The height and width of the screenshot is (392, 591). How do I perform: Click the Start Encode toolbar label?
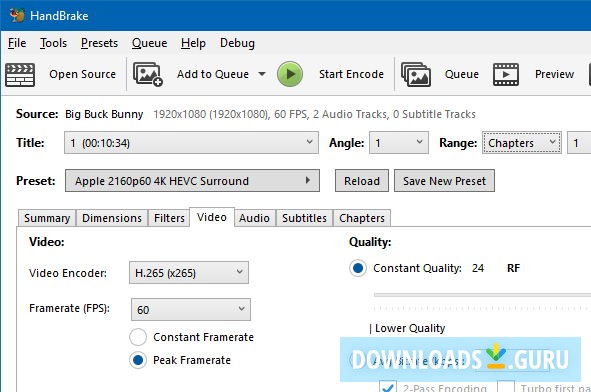(351, 74)
